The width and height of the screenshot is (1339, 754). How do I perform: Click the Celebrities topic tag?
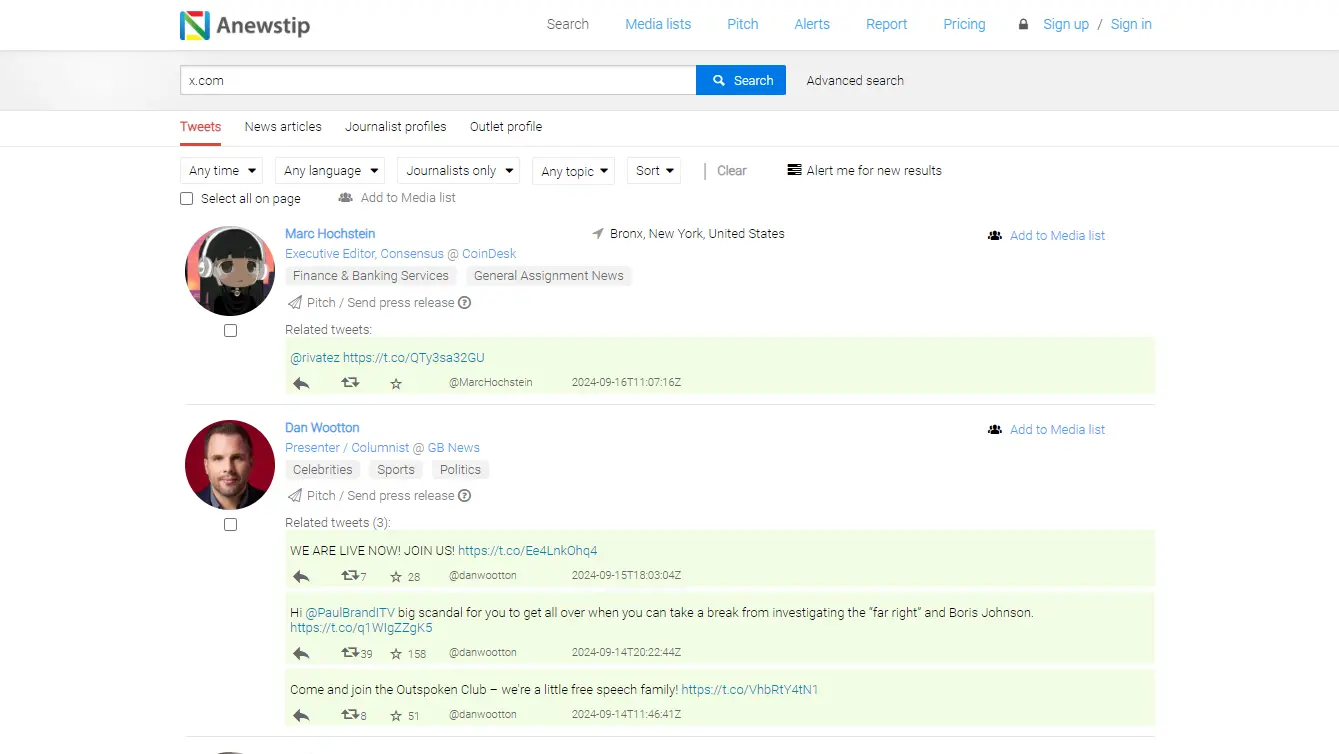pos(323,469)
